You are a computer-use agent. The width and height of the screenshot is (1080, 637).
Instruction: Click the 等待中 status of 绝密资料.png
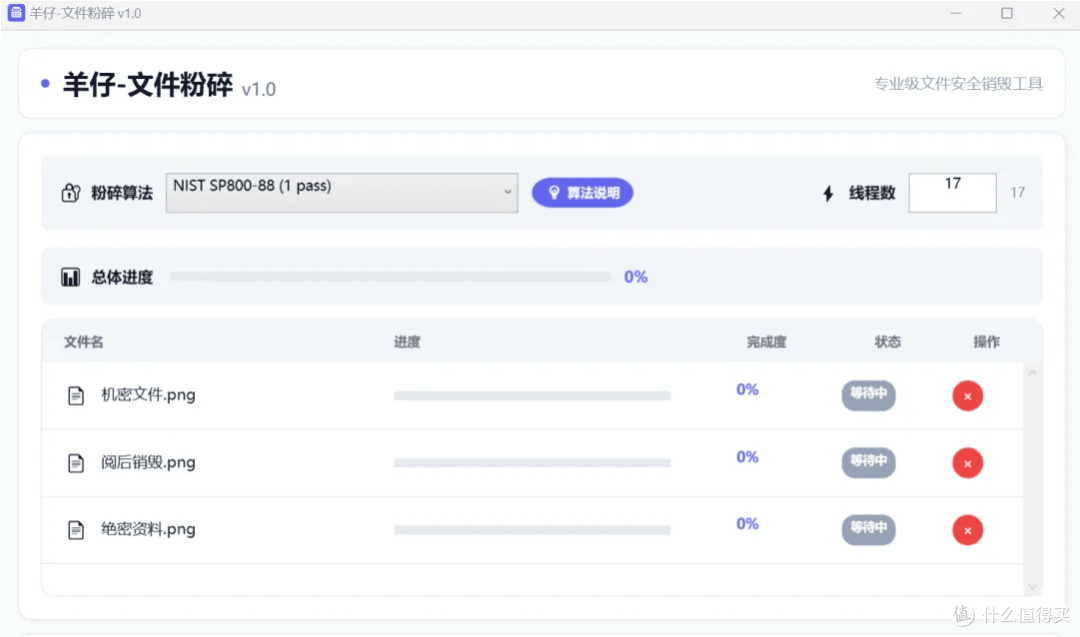pyautogui.click(x=869, y=530)
